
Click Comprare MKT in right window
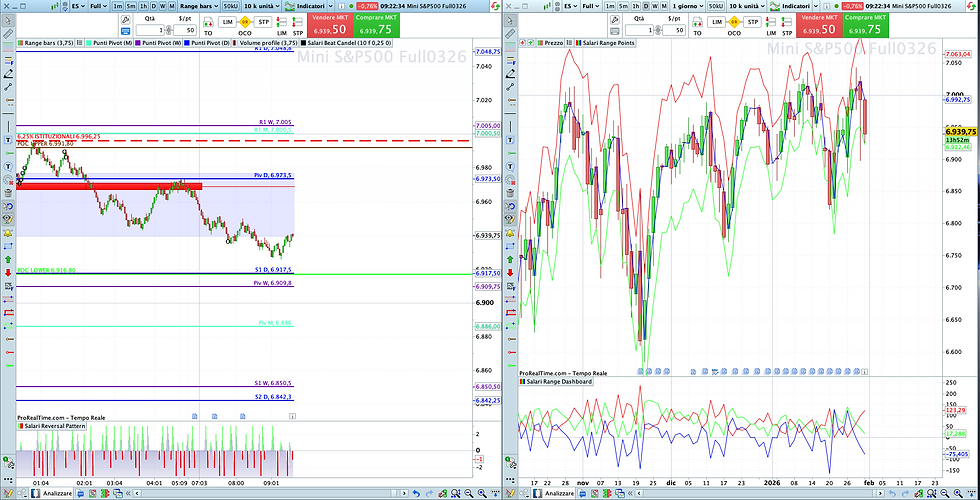(866, 25)
